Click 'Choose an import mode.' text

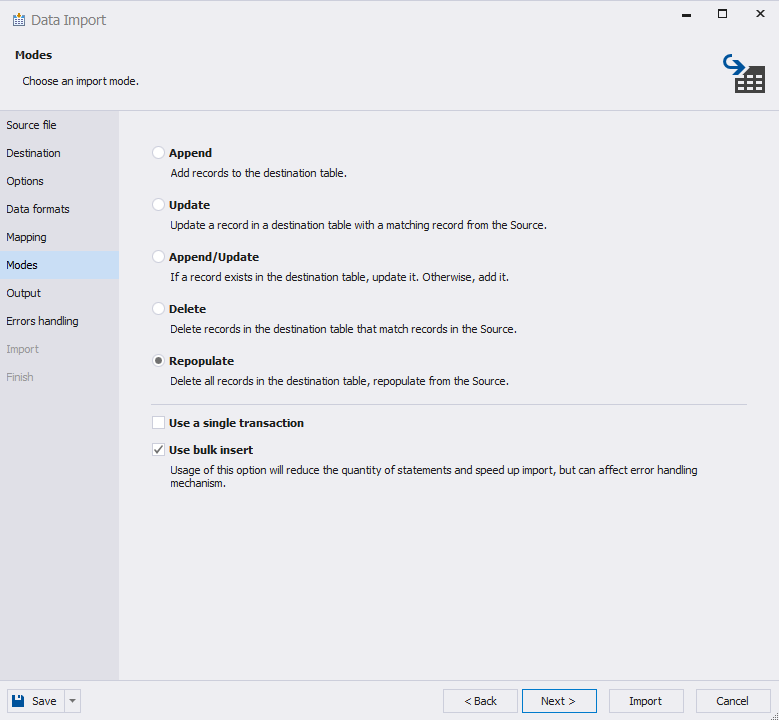point(80,81)
